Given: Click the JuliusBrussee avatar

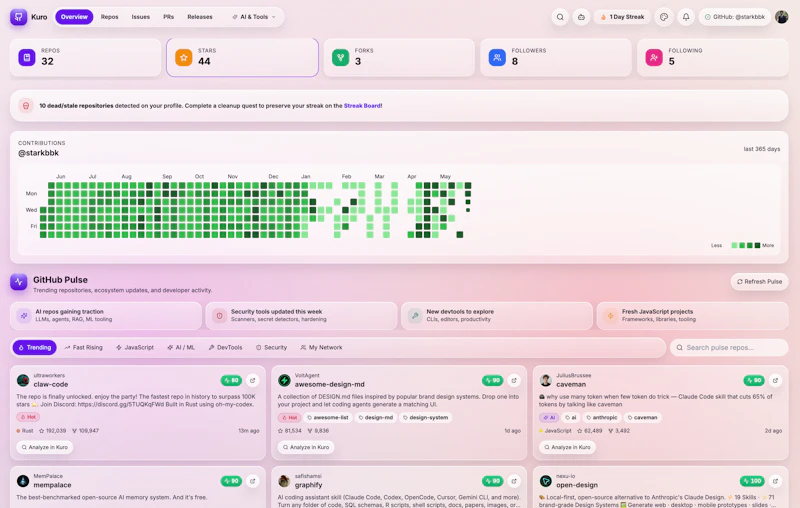Looking at the screenshot, I should pyautogui.click(x=546, y=380).
